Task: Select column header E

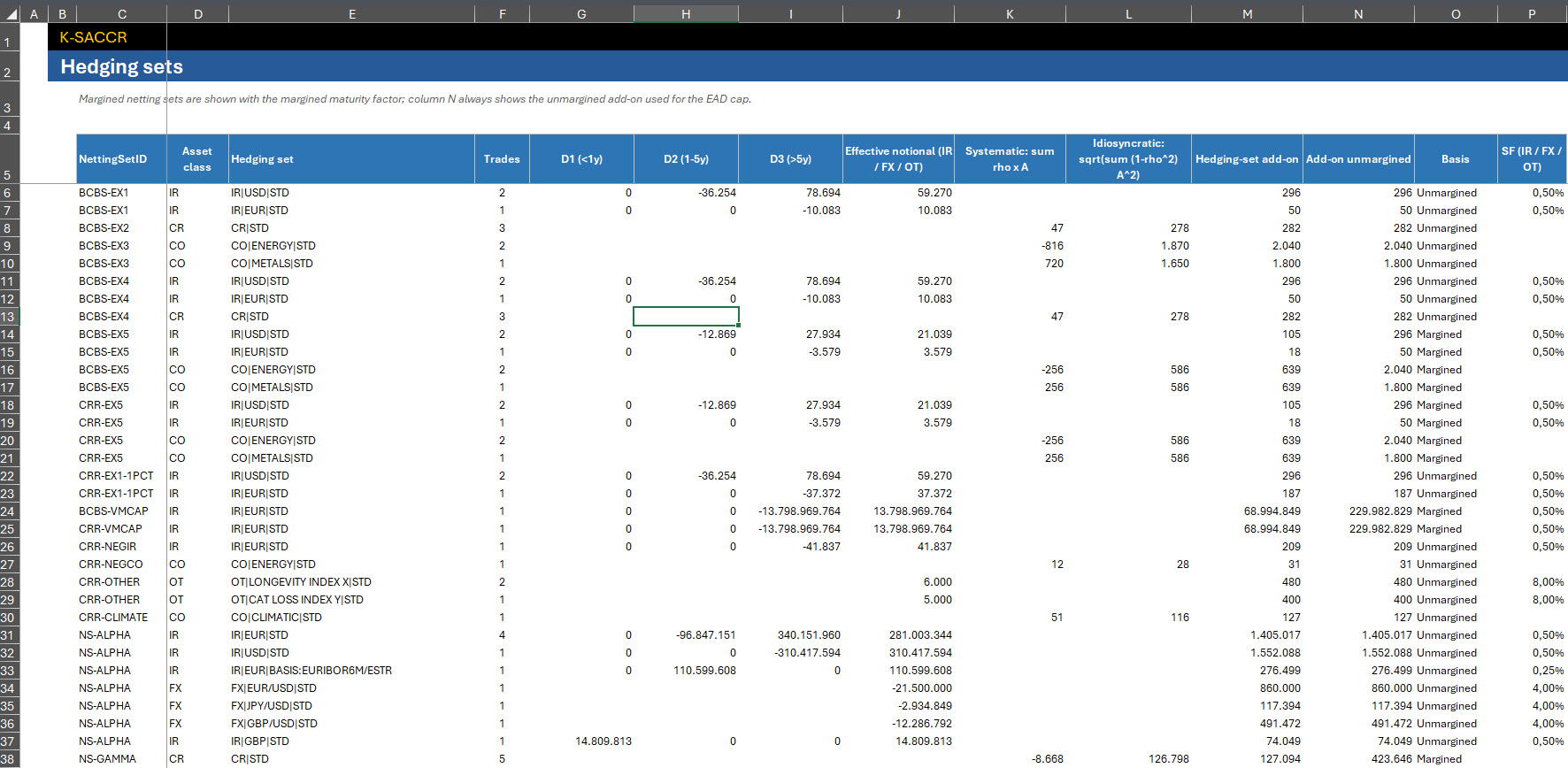Action: click(351, 14)
